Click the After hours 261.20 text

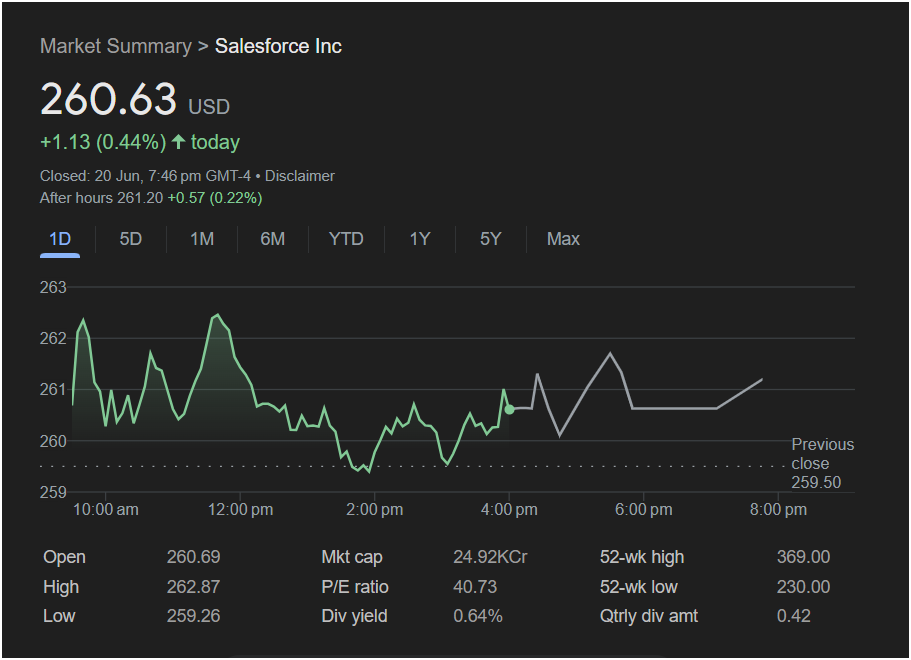point(101,198)
